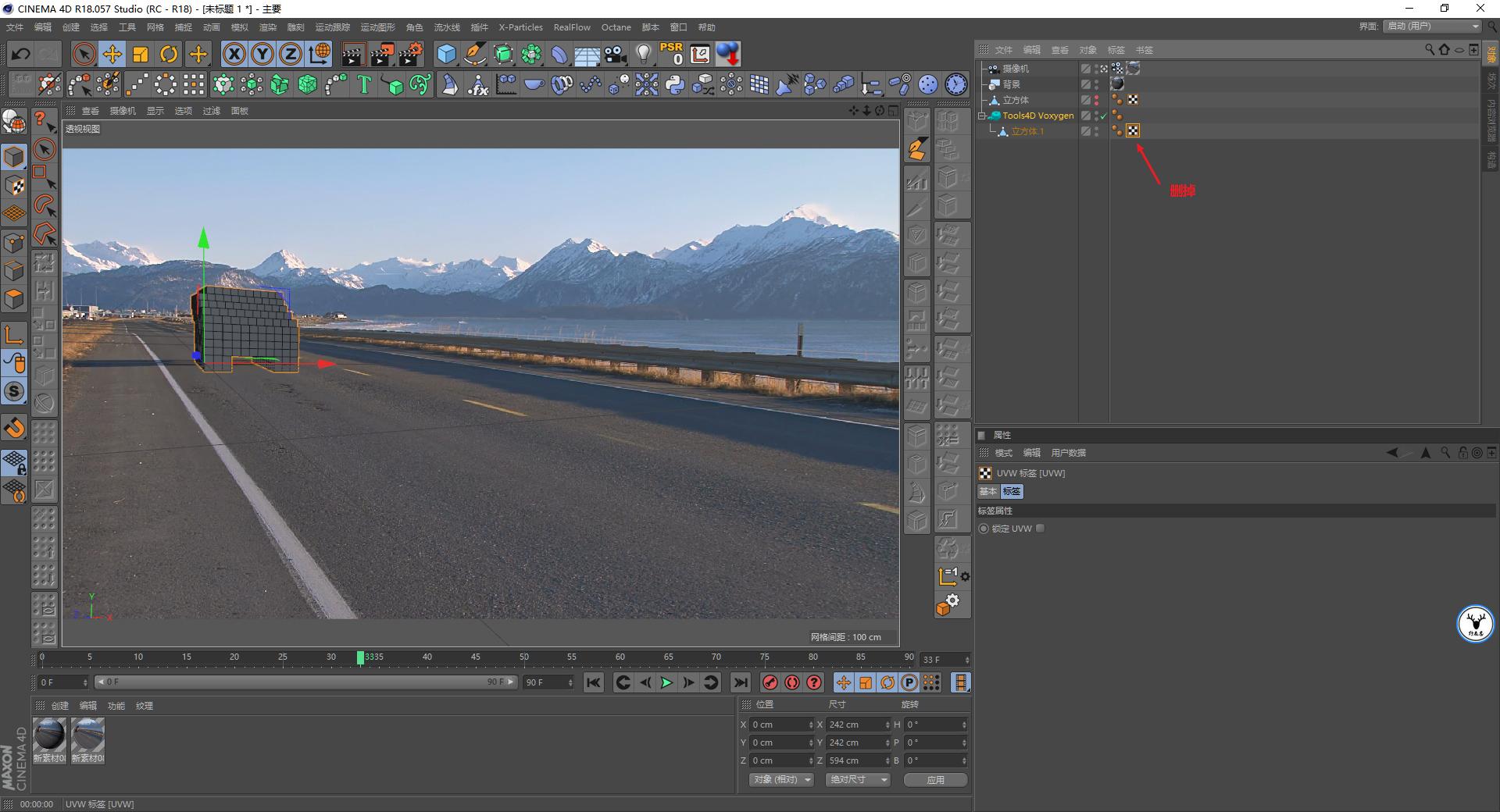Select the first material thumbnail
The height and width of the screenshot is (812, 1500).
(49, 735)
